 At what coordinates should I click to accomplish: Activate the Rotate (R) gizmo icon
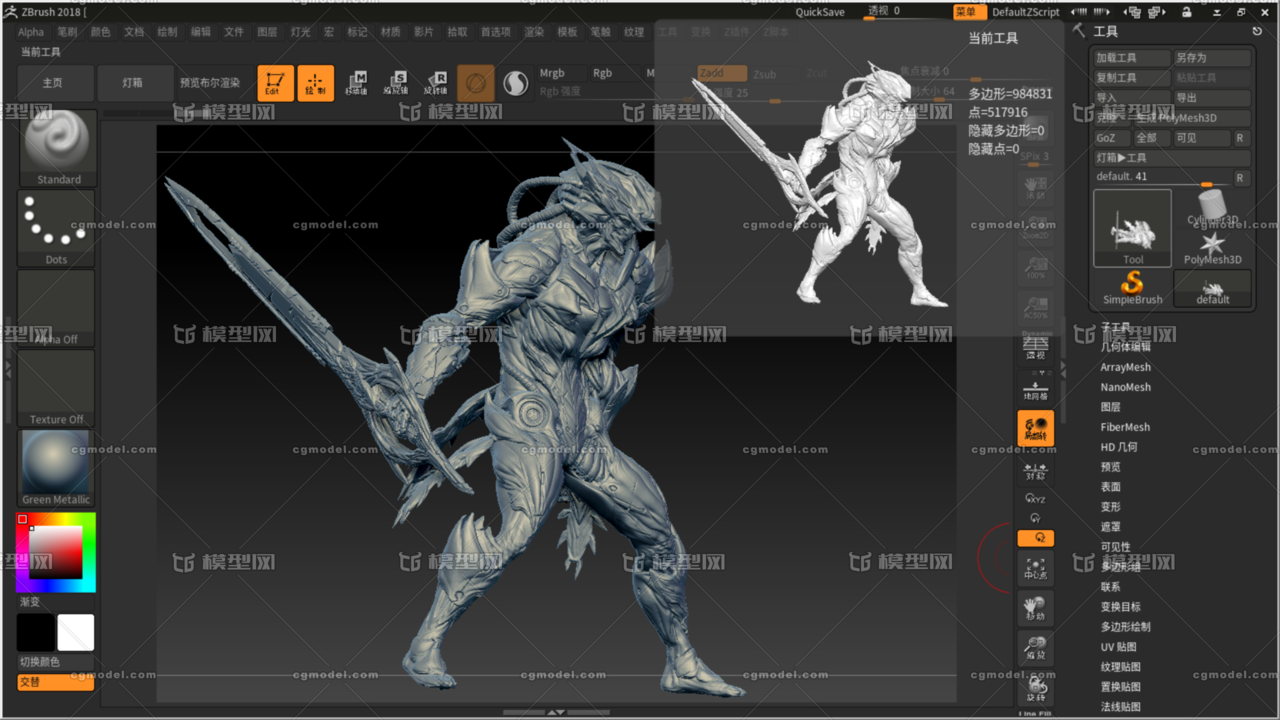[436, 83]
